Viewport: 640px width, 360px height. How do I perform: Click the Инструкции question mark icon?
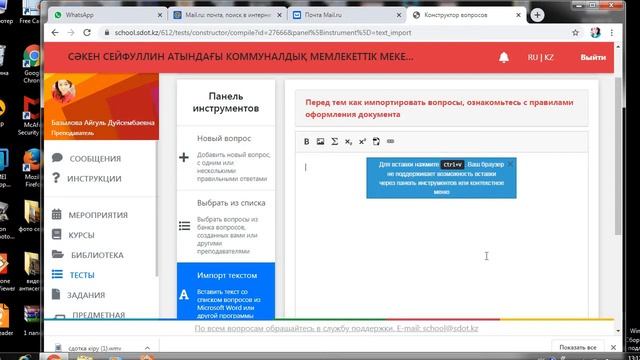click(56, 178)
